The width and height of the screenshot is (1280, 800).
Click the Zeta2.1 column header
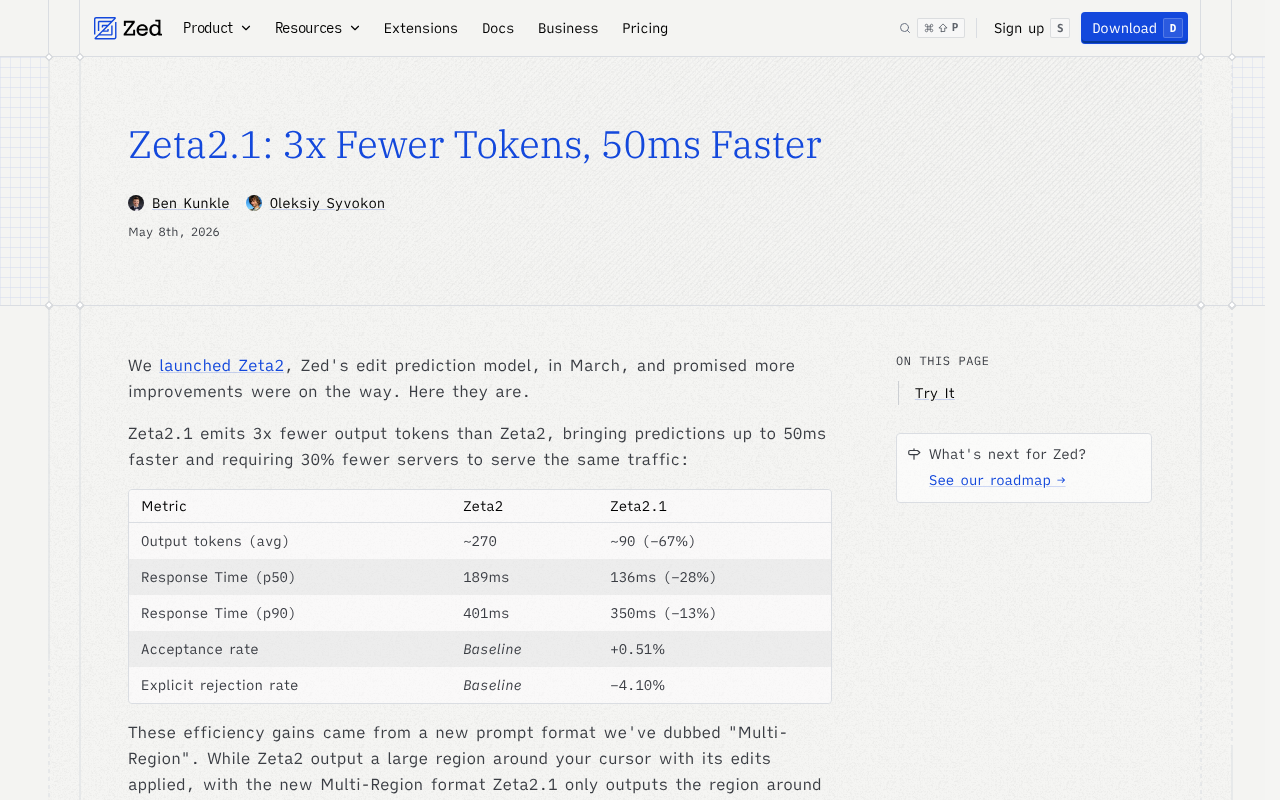point(714,506)
